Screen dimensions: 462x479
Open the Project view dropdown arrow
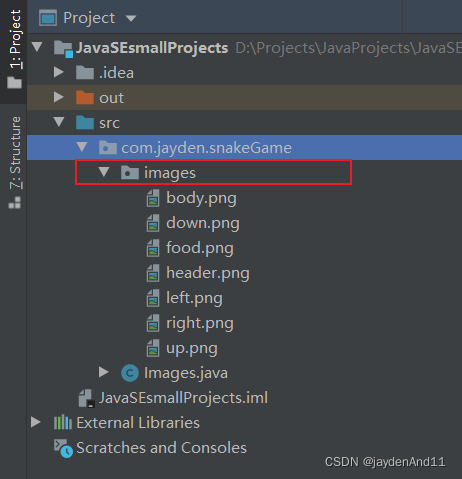click(x=131, y=18)
